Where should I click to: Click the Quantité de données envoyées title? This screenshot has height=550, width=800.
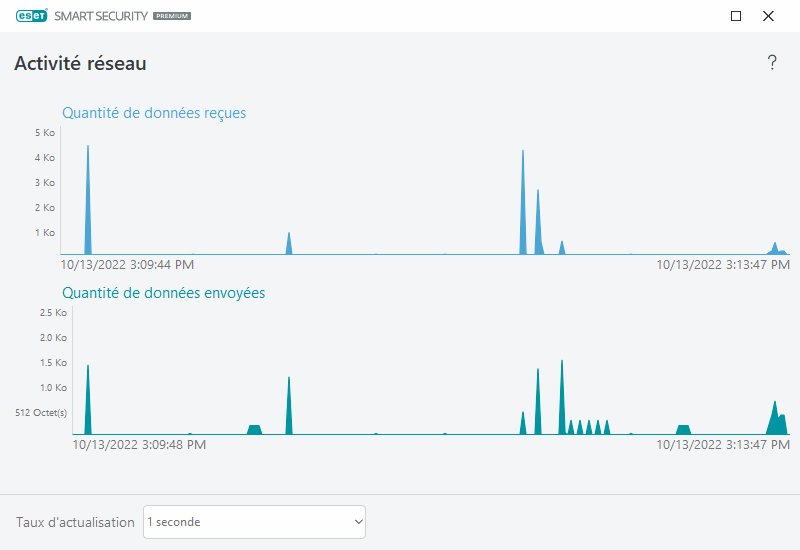click(163, 293)
